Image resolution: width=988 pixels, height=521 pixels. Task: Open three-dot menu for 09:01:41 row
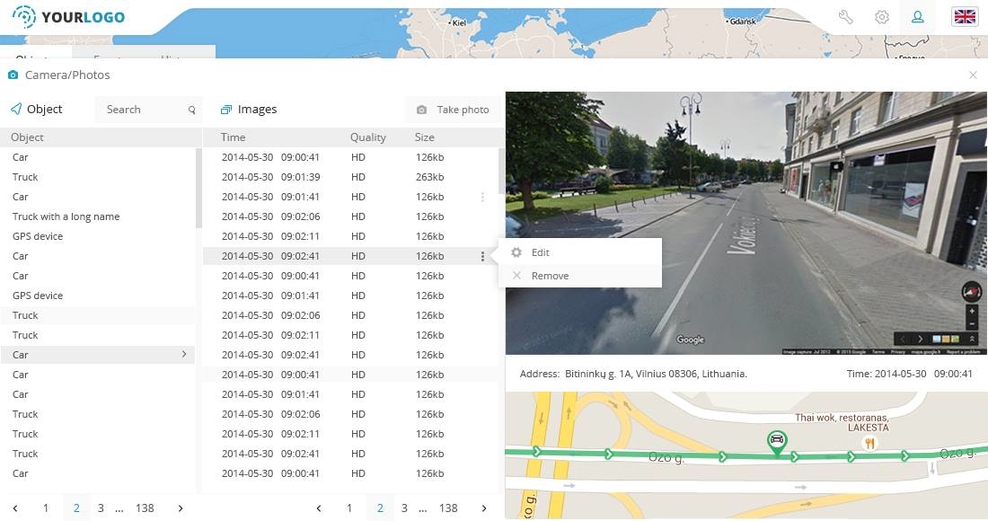click(x=483, y=197)
